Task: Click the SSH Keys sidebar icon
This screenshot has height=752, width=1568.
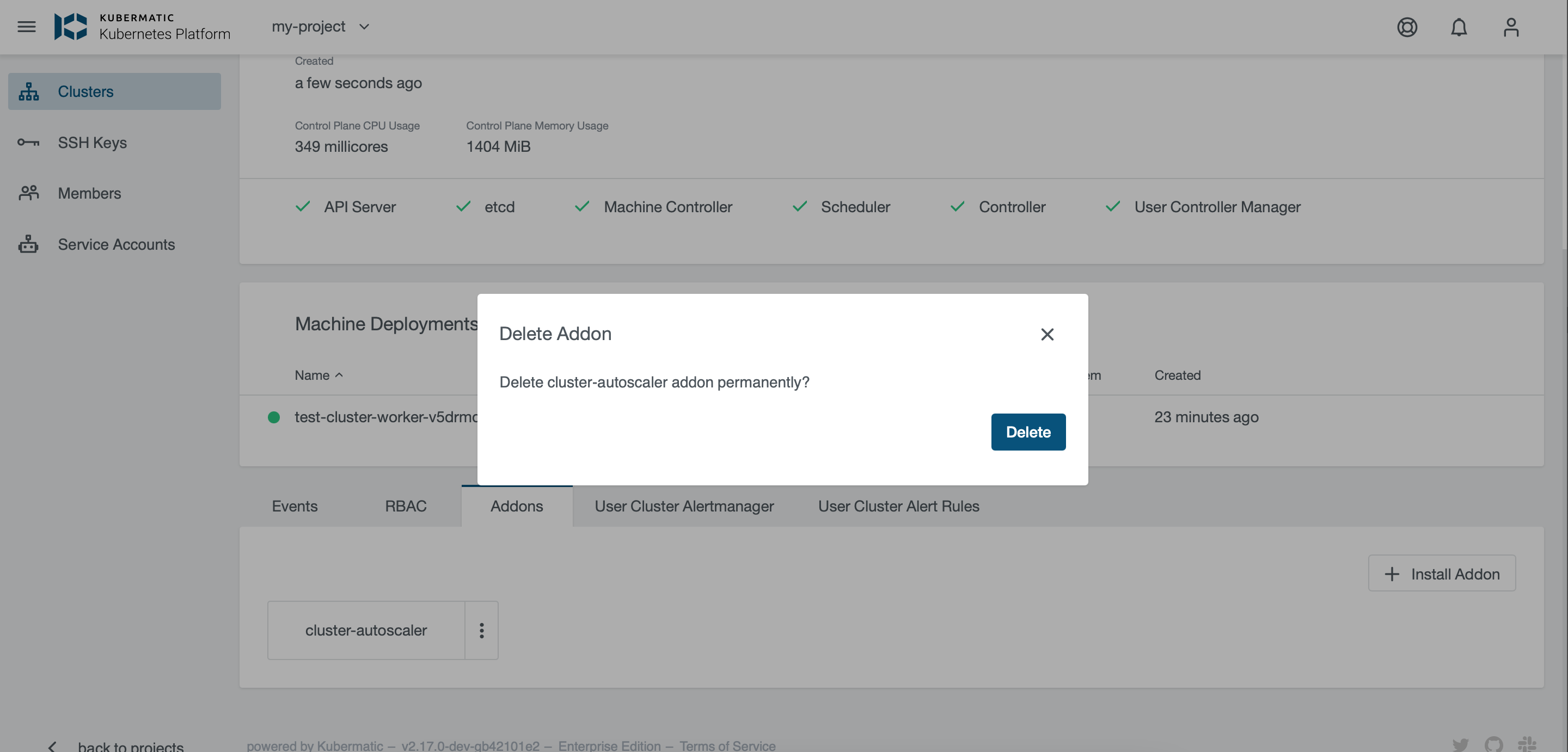Action: (28, 142)
